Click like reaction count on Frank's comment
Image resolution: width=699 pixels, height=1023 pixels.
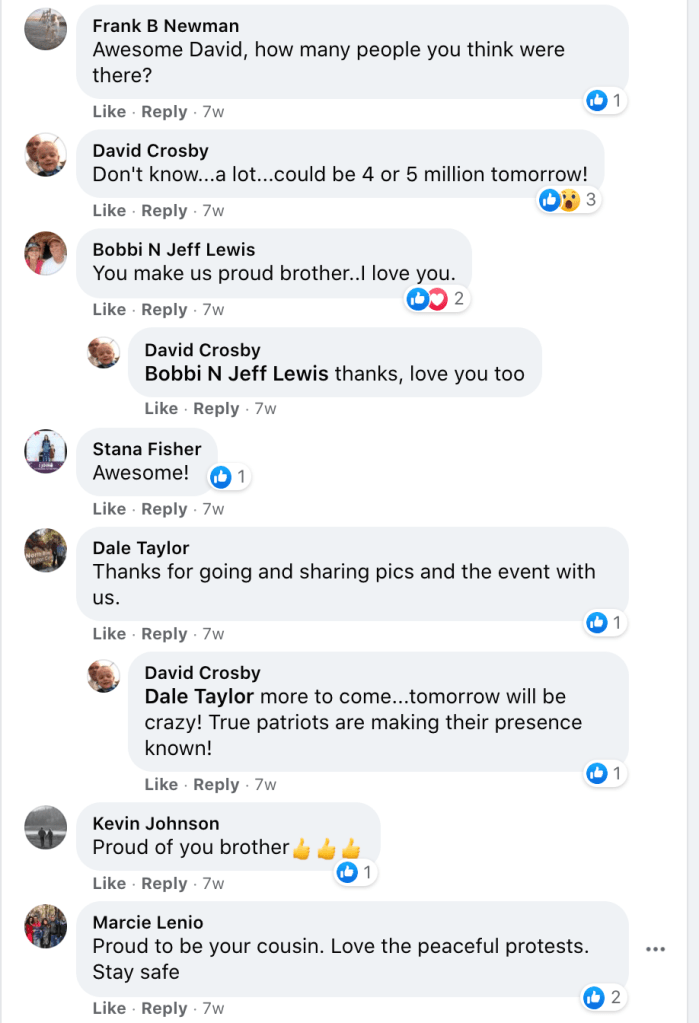(x=605, y=100)
